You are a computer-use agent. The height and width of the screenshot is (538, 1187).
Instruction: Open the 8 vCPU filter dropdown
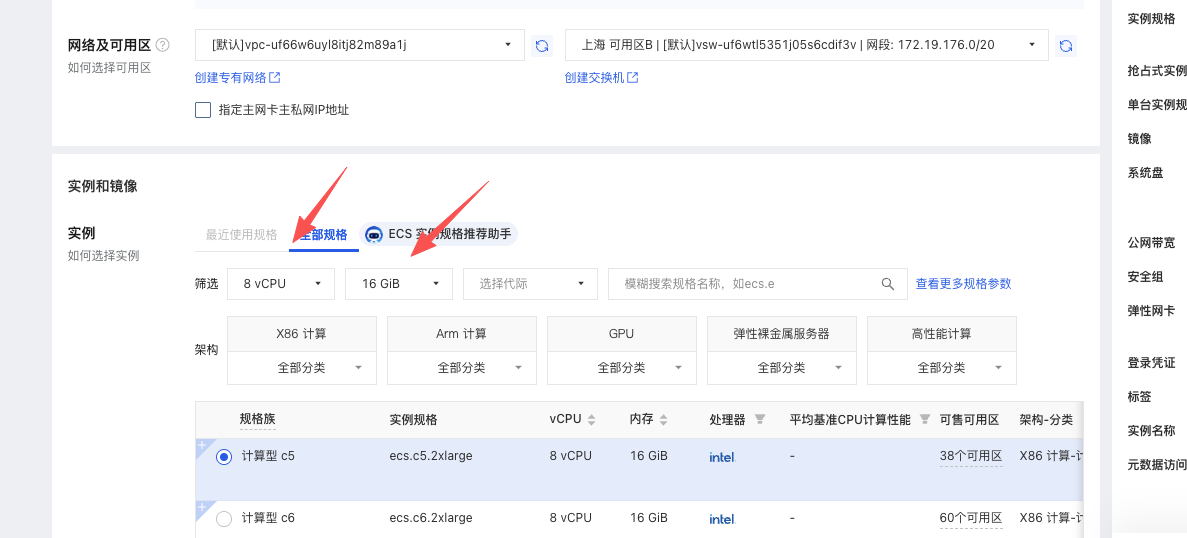280,284
